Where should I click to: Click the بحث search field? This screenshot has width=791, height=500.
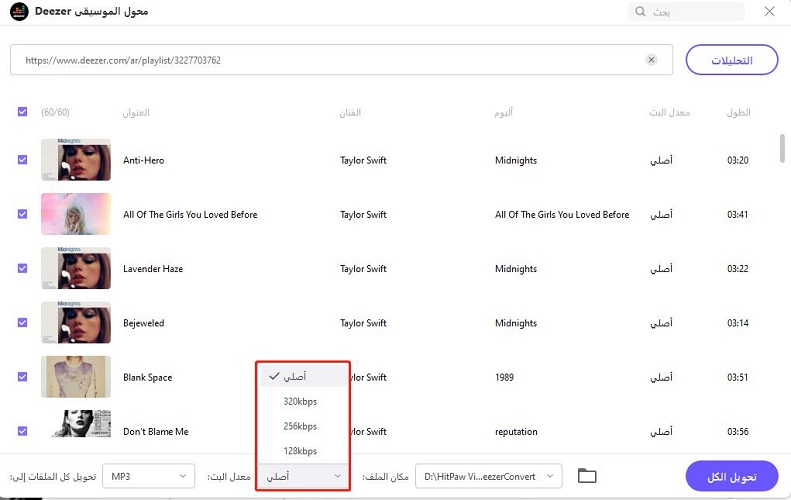[686, 12]
